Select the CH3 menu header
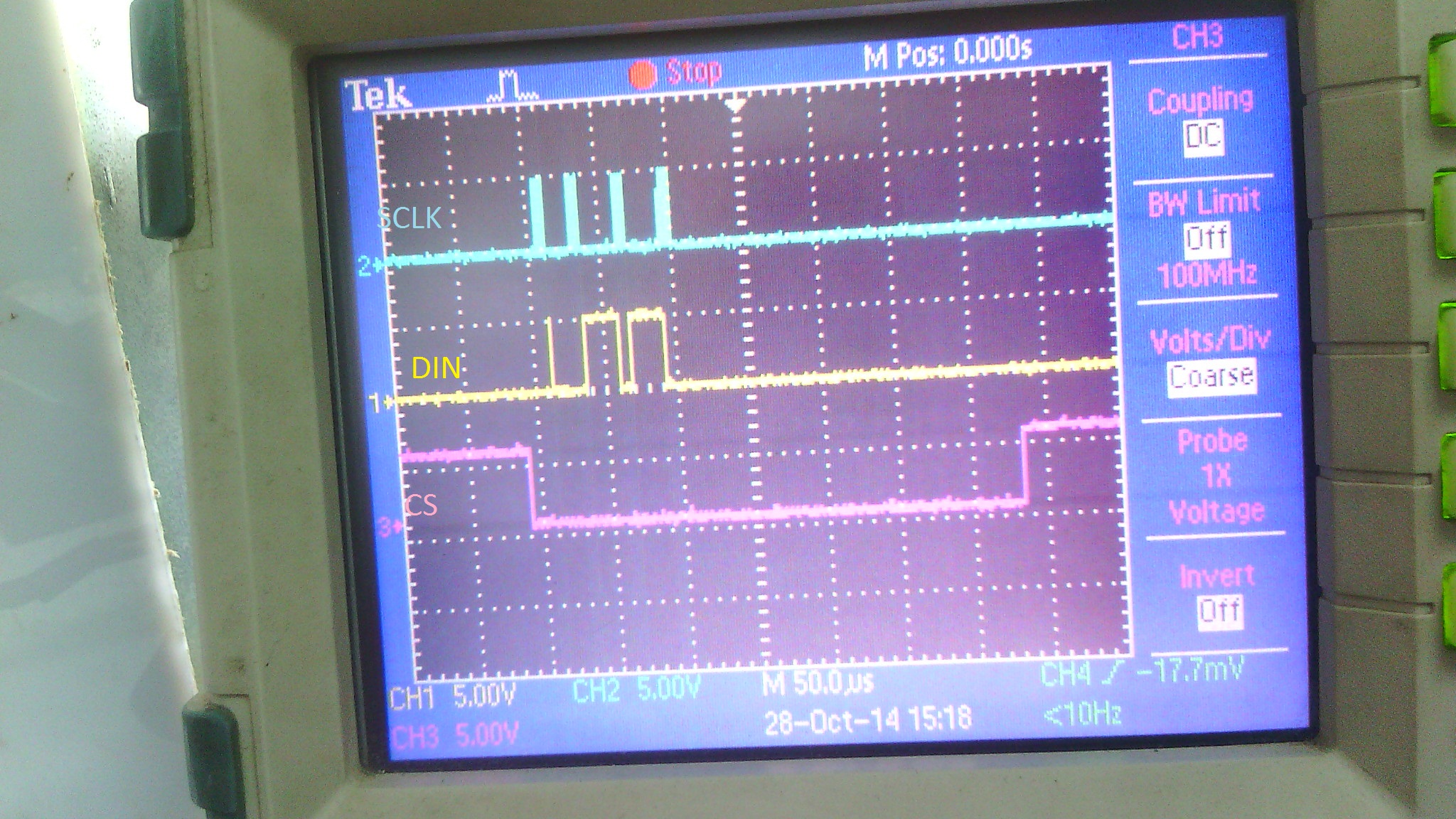The height and width of the screenshot is (819, 1456). (x=1197, y=36)
